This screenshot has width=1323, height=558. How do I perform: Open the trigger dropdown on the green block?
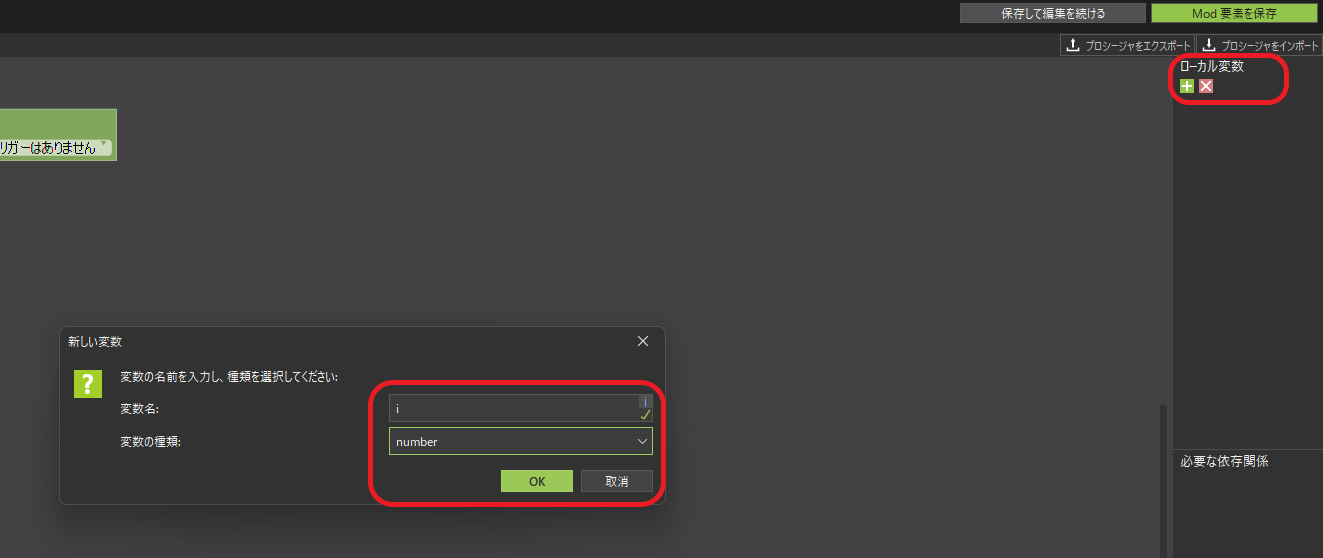[x=104, y=144]
